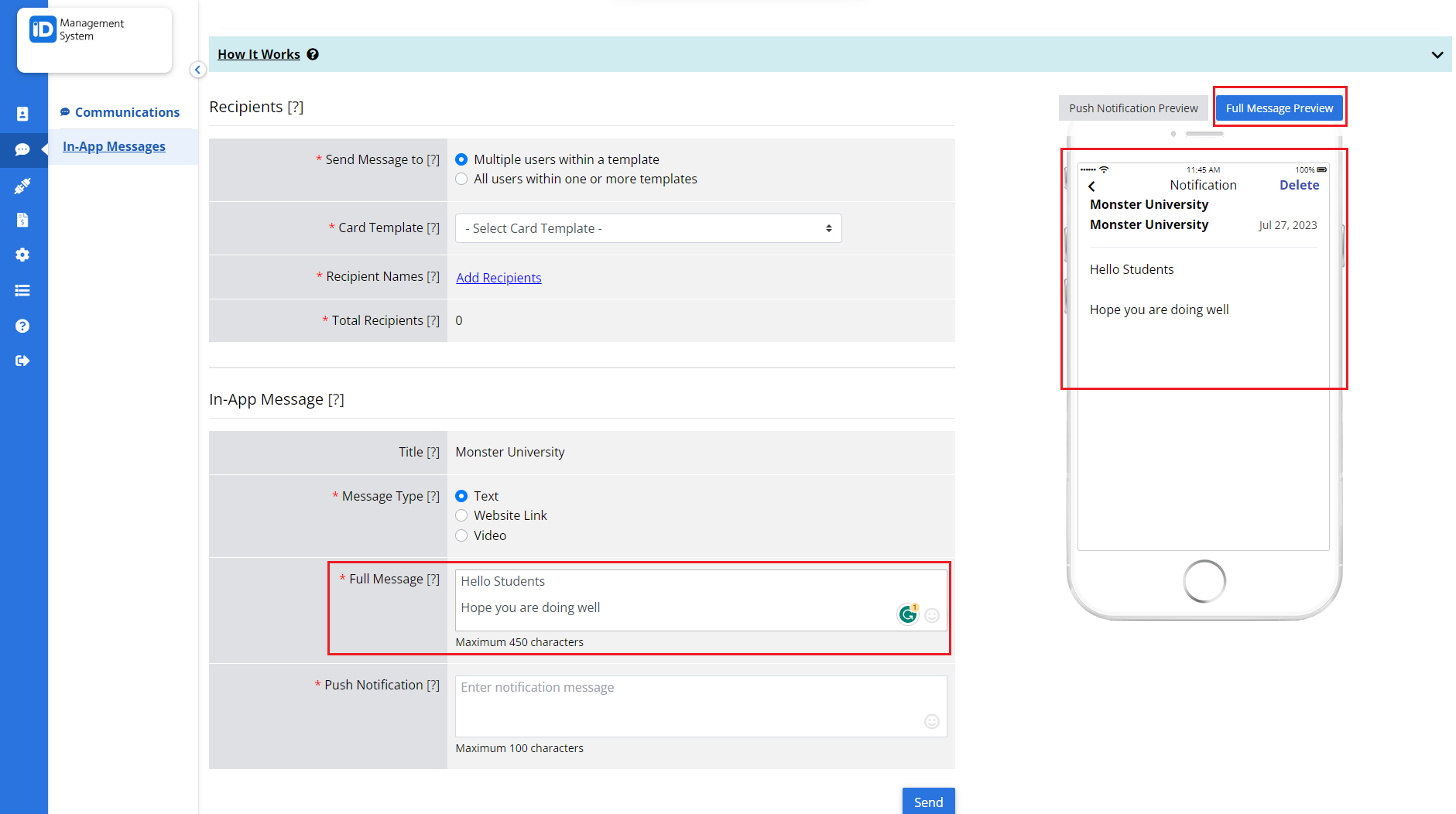Click the Title [?] label

point(419,452)
